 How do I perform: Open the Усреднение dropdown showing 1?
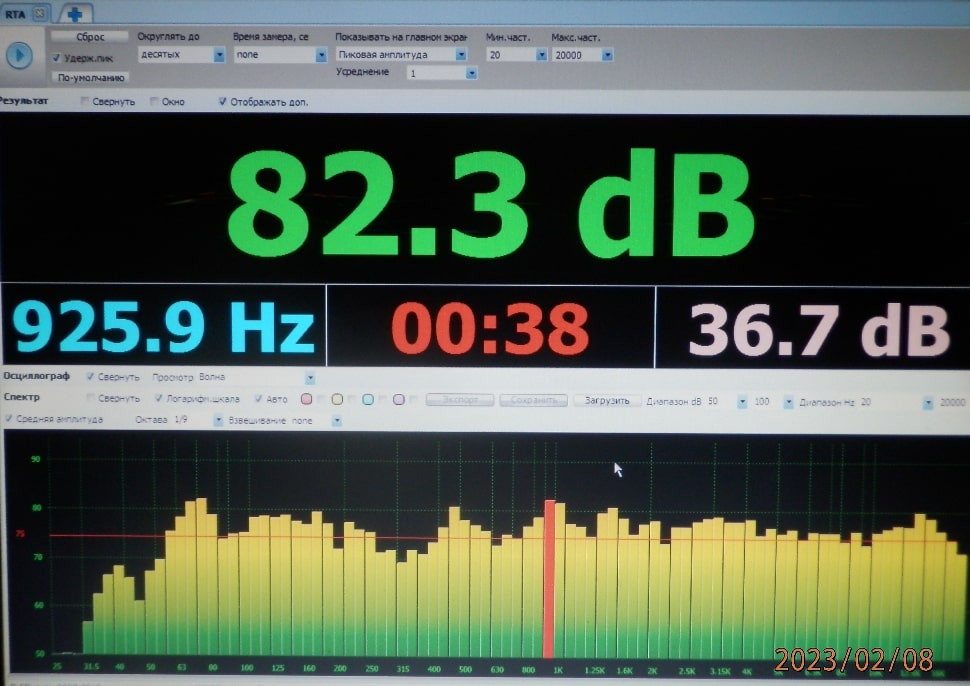coord(442,73)
